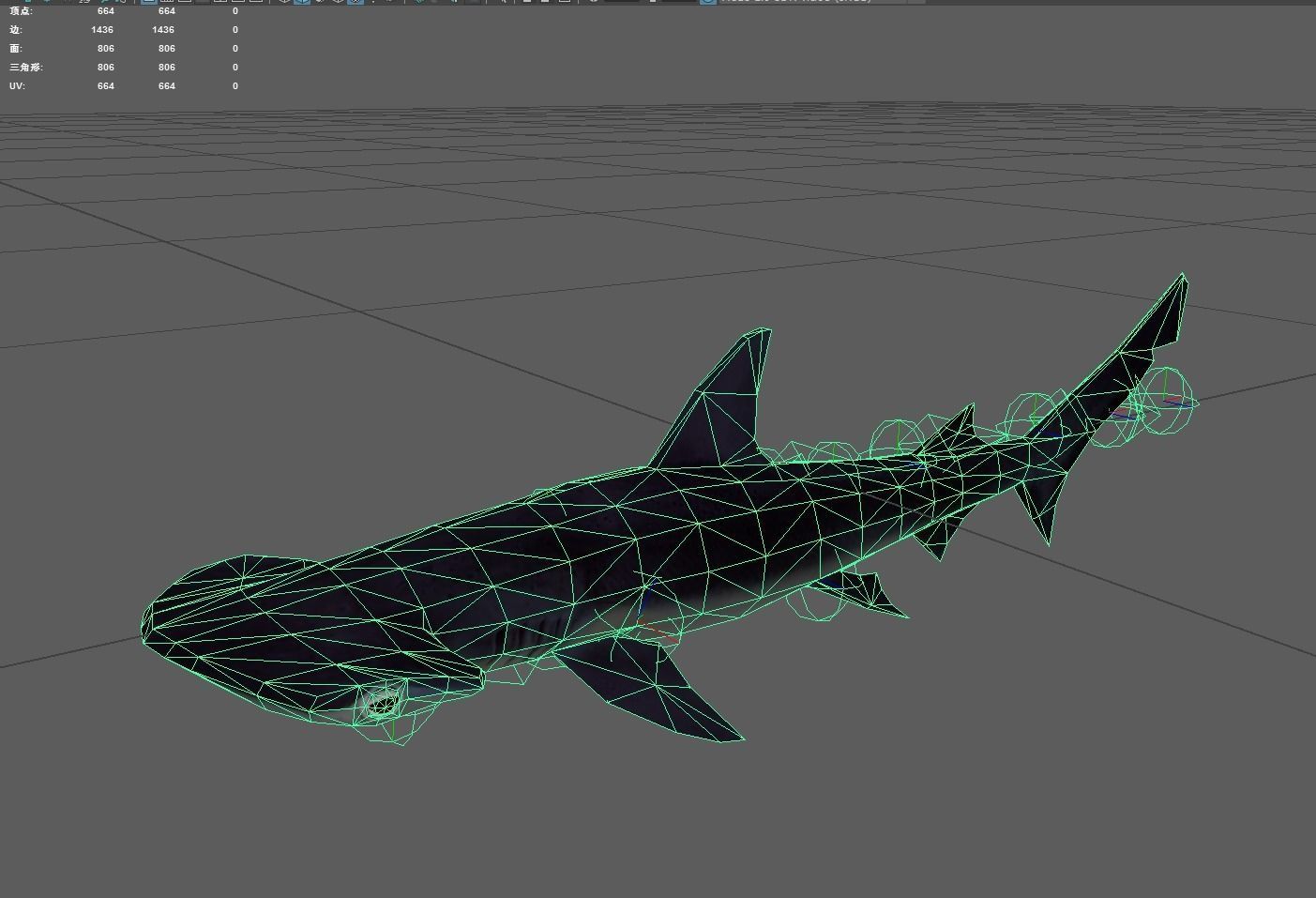Image resolution: width=1316 pixels, height=898 pixels.
Task: Click the 边 label in the poly count HUD
Action: click(x=15, y=30)
